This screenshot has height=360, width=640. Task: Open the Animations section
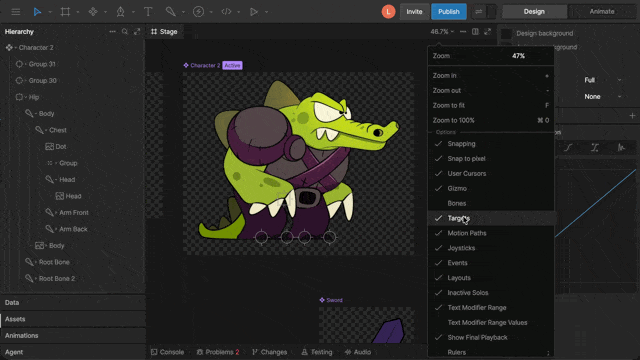pyautogui.click(x=73, y=336)
